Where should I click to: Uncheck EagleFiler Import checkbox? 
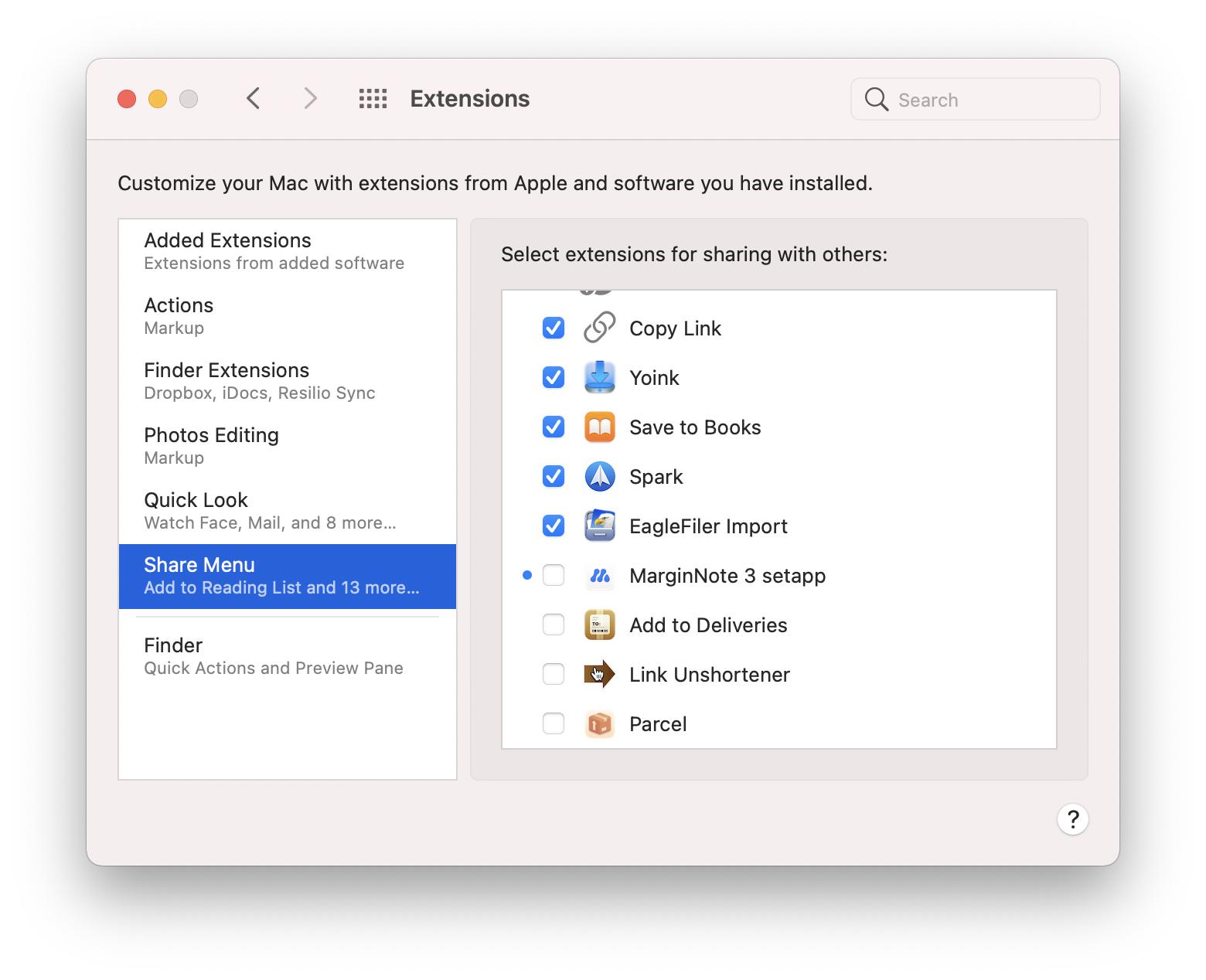[x=554, y=526]
